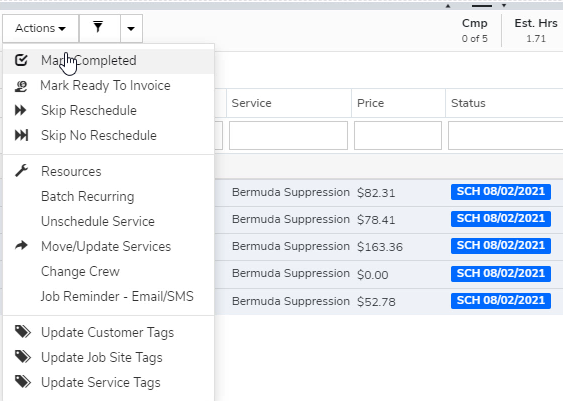This screenshot has width=563, height=401.
Task: Click the Move/Update Services arrow icon
Action: pyautogui.click(x=22, y=246)
